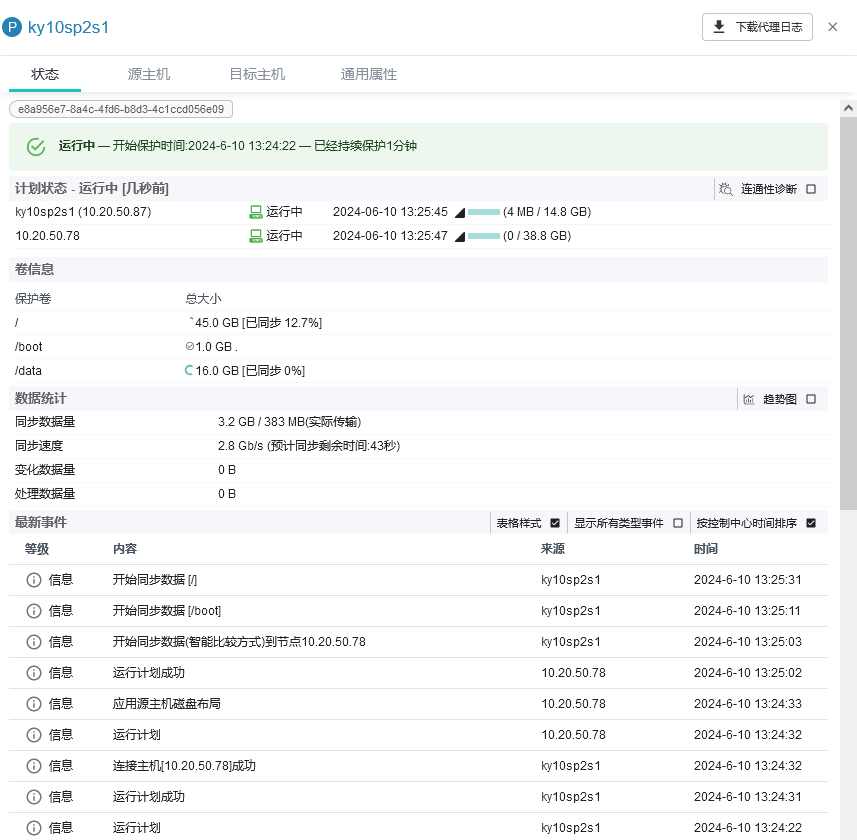Screen dimensions: 857x840
Task: Enable the 显示所有类型事件 checkbox
Action: tap(677, 522)
